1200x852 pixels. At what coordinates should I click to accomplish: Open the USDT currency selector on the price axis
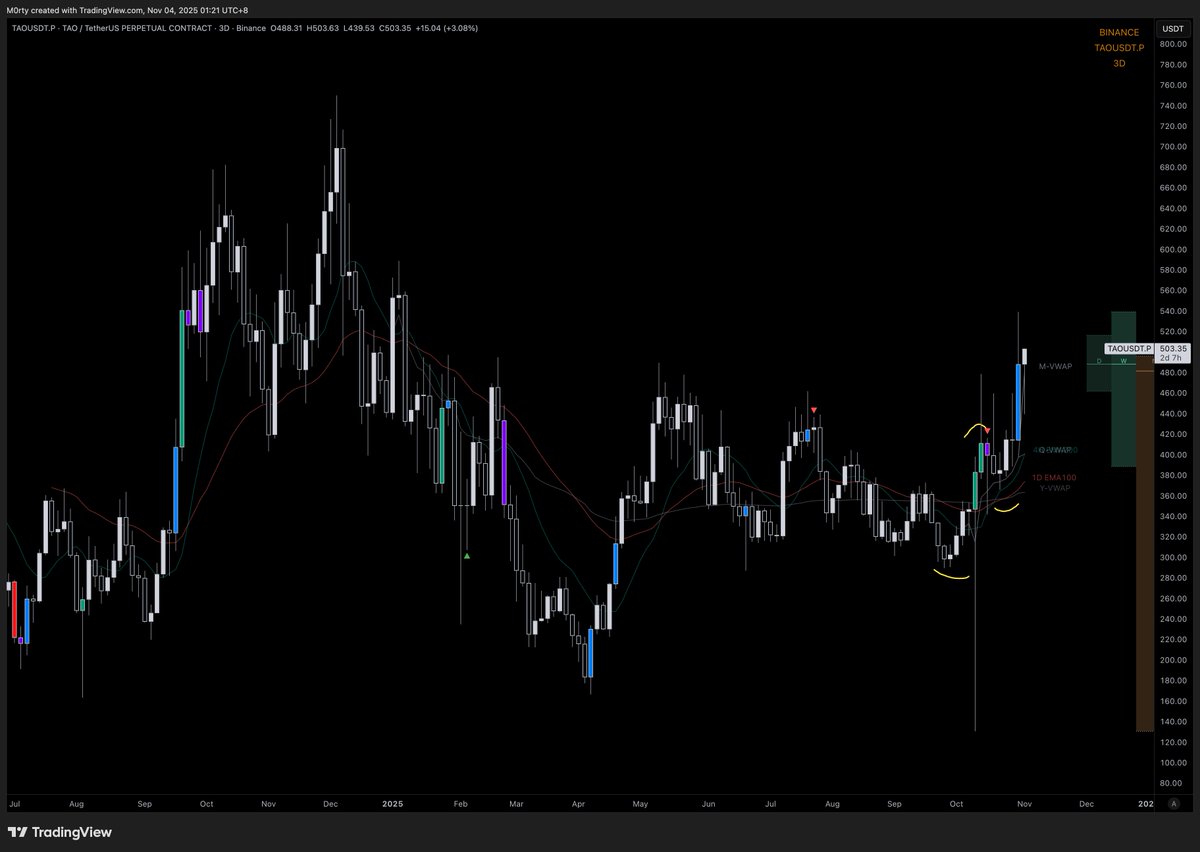(1171, 28)
